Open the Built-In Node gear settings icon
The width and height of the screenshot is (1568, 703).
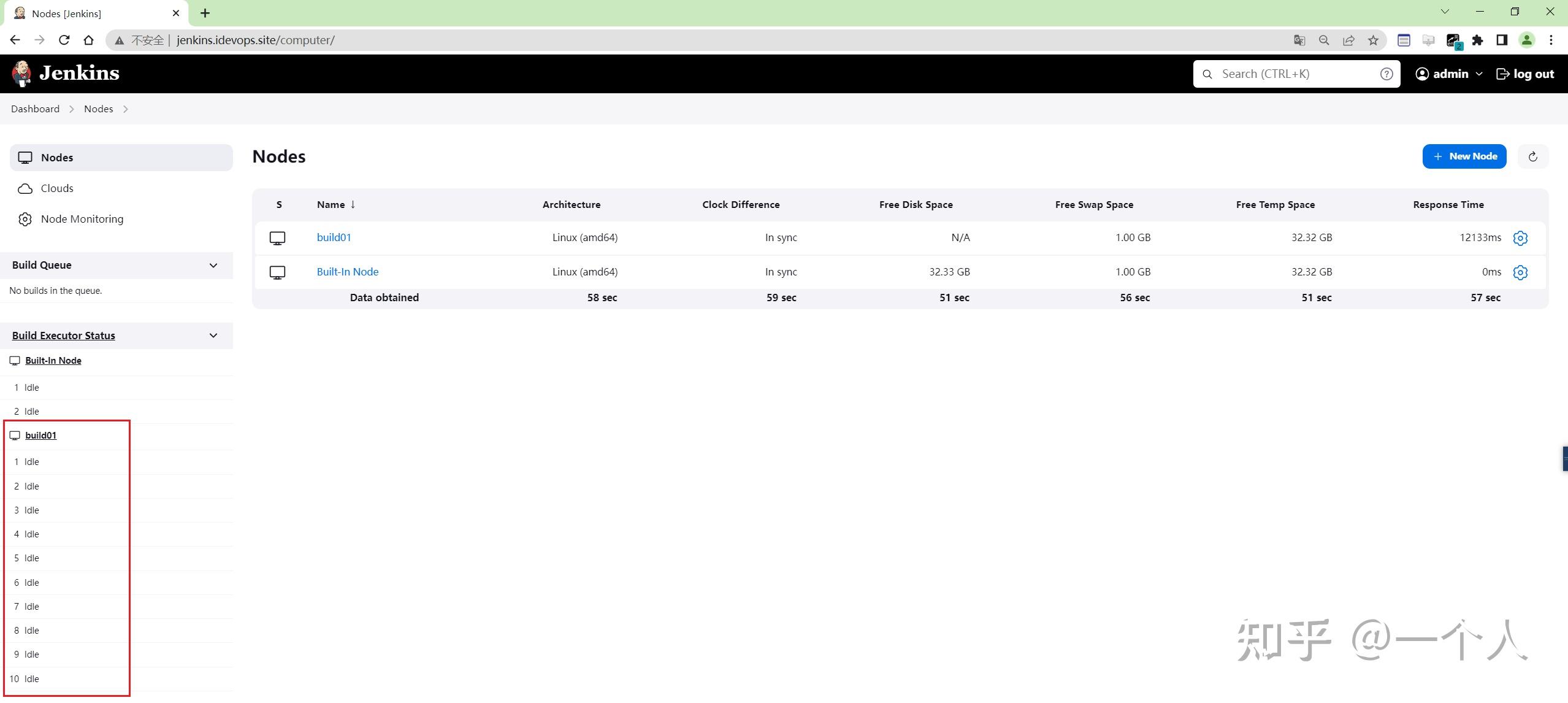[x=1520, y=272]
